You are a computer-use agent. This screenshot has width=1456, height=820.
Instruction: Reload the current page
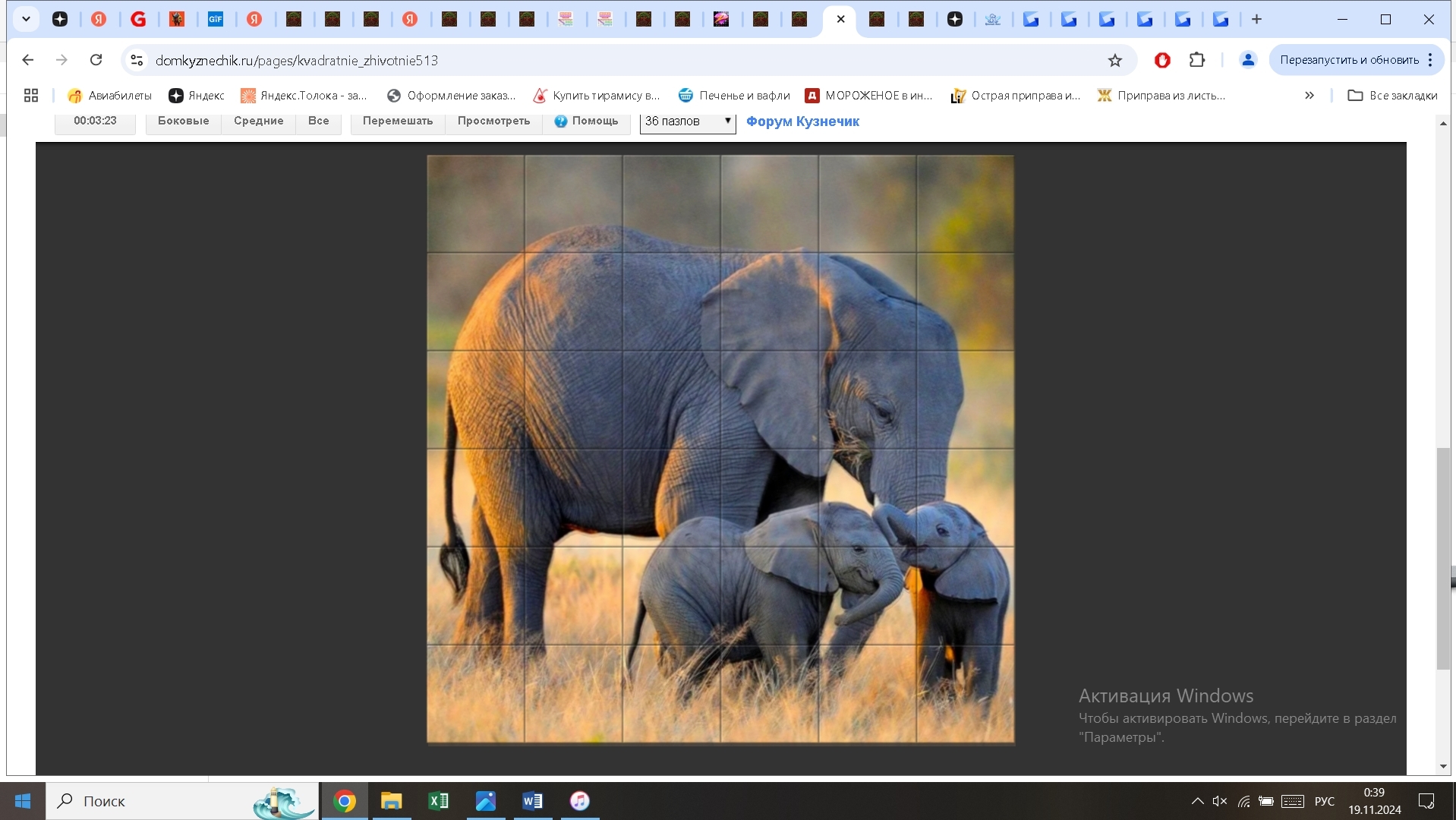pyautogui.click(x=96, y=60)
